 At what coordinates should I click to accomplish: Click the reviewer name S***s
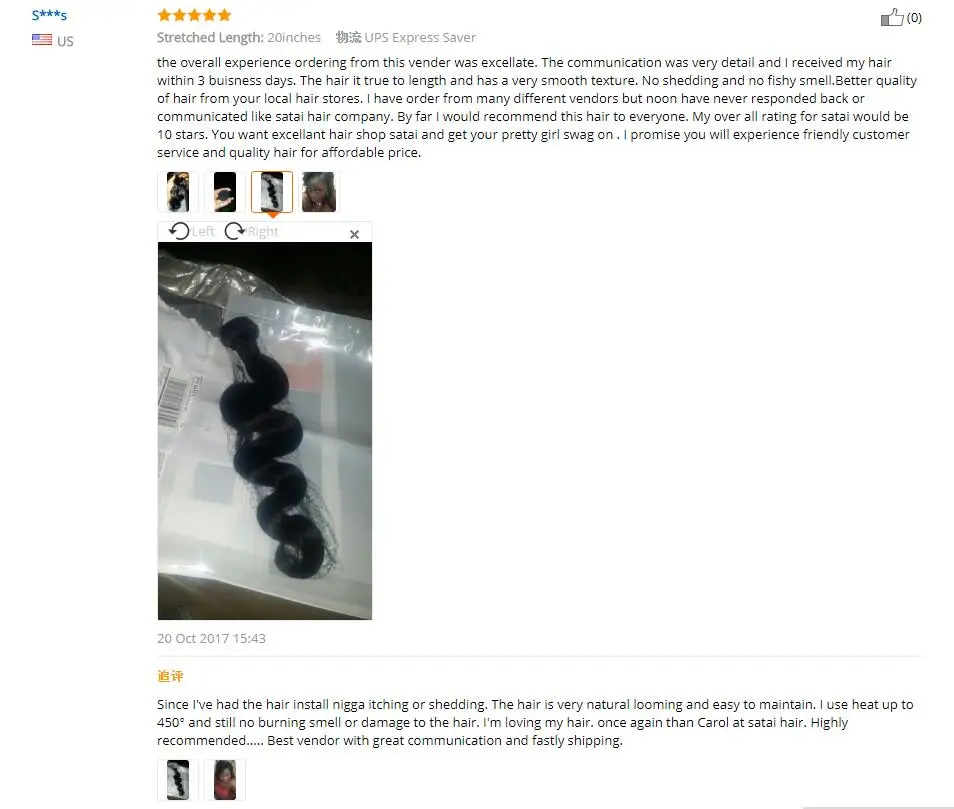pos(49,15)
